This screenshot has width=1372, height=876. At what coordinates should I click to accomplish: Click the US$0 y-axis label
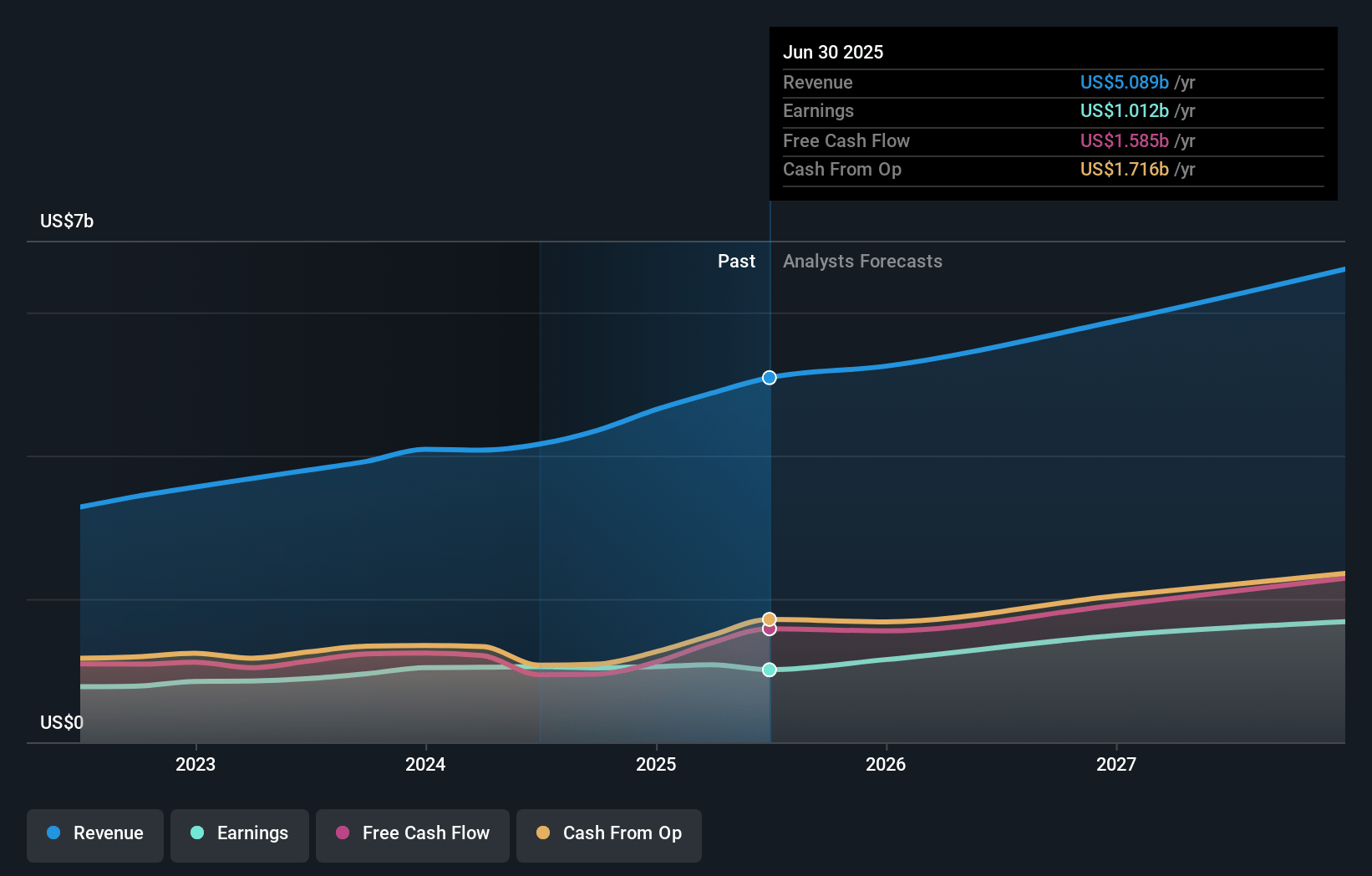(62, 722)
